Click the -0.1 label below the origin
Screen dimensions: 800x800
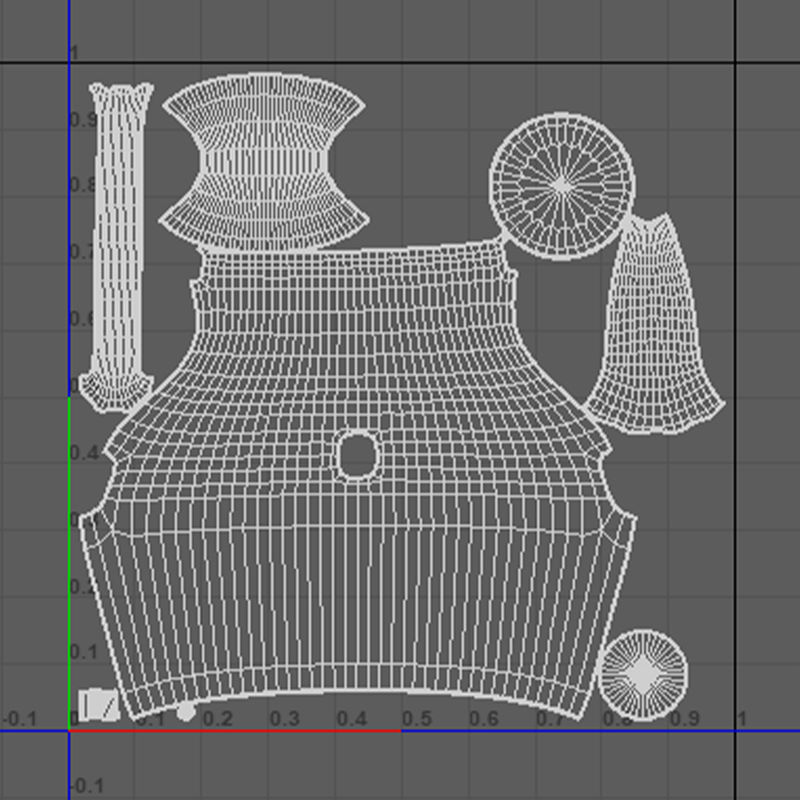(x=86, y=785)
